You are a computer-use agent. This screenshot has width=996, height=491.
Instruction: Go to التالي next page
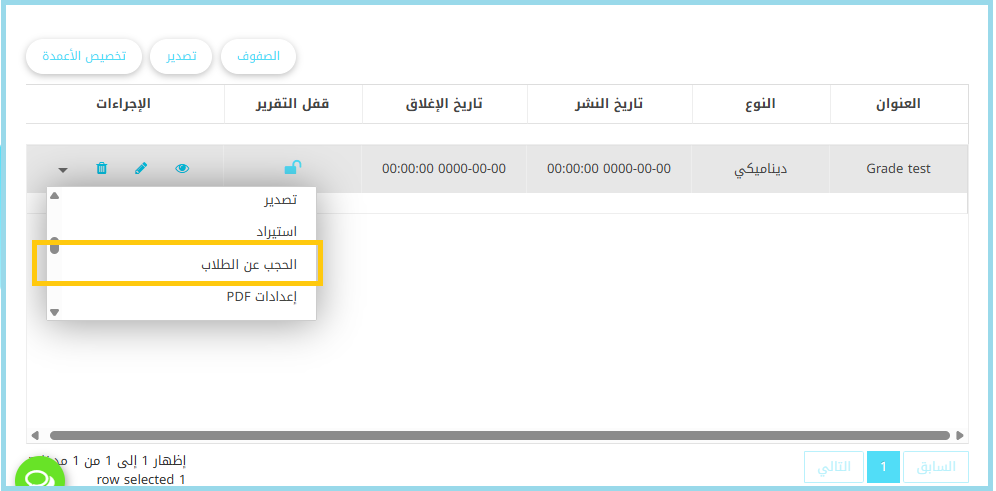pyautogui.click(x=834, y=467)
